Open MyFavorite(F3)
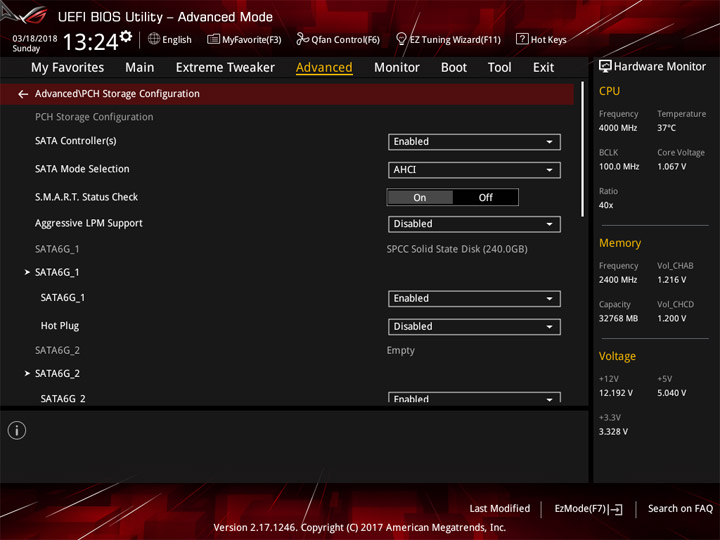The height and width of the screenshot is (540, 720). 244,39
